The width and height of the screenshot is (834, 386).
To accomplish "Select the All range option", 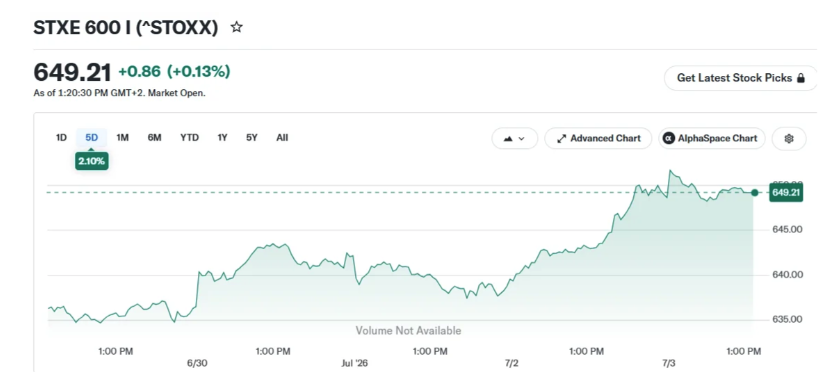I will pos(282,138).
